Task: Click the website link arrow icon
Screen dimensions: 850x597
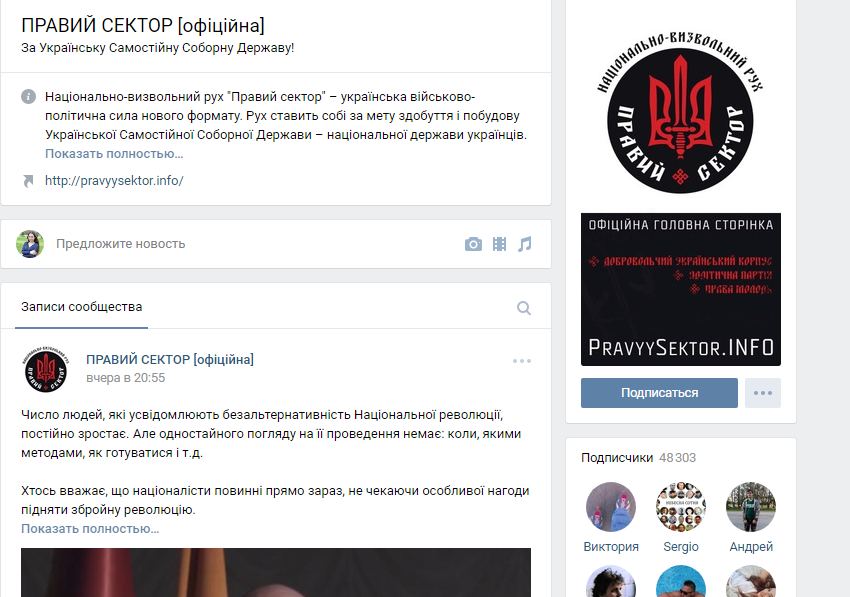Action: click(x=28, y=181)
